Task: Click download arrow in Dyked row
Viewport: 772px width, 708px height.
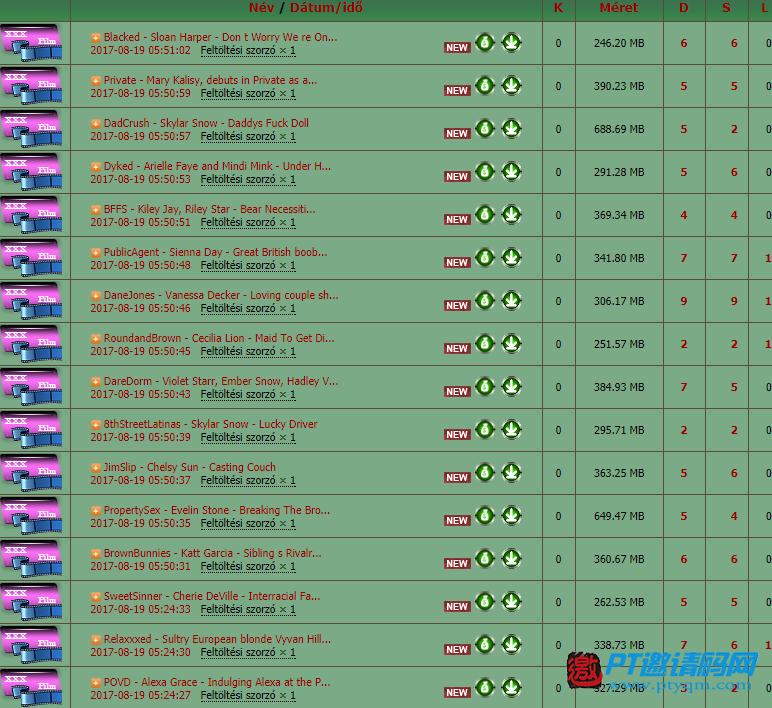Action: pyautogui.click(x=512, y=171)
